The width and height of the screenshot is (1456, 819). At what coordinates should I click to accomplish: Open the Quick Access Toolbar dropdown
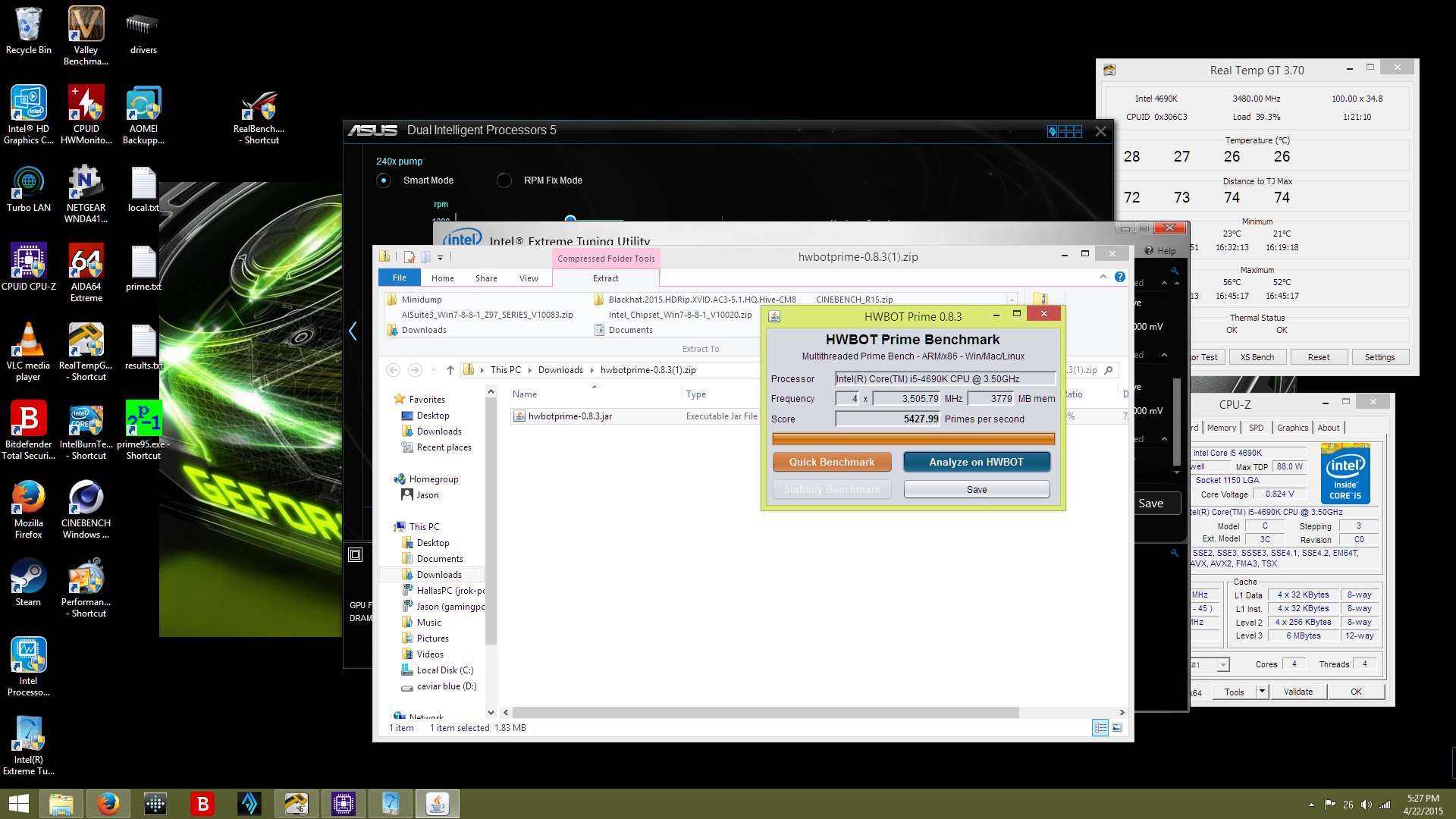coord(441,258)
